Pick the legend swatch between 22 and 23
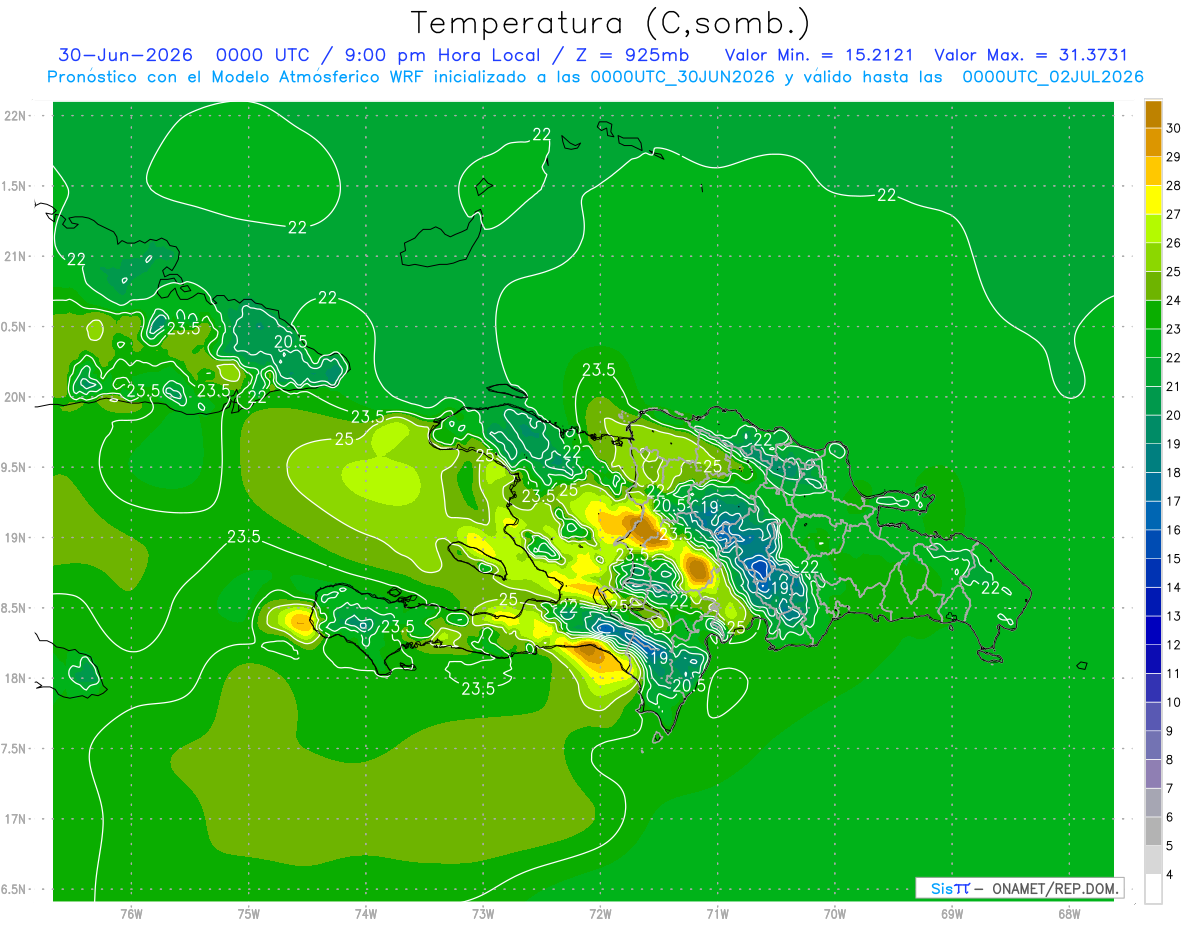This screenshot has width=1200, height=927. click(1153, 344)
